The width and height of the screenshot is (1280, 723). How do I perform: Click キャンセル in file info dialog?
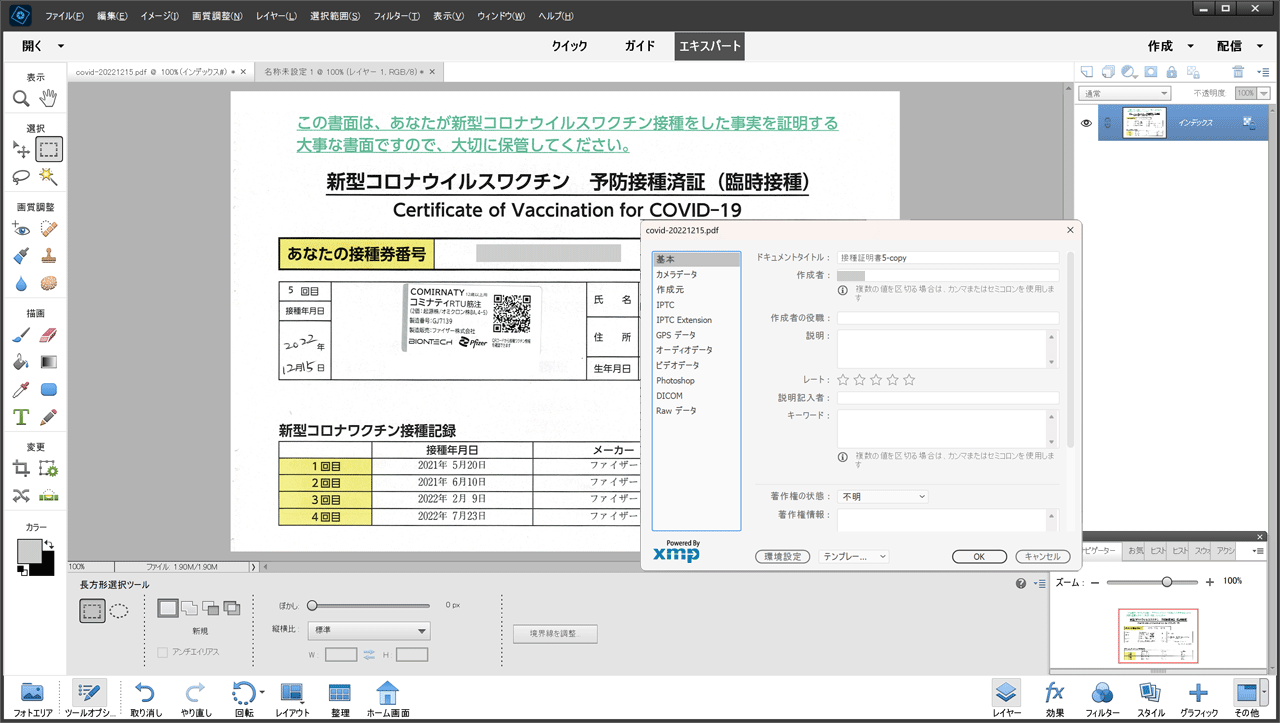click(x=1043, y=557)
